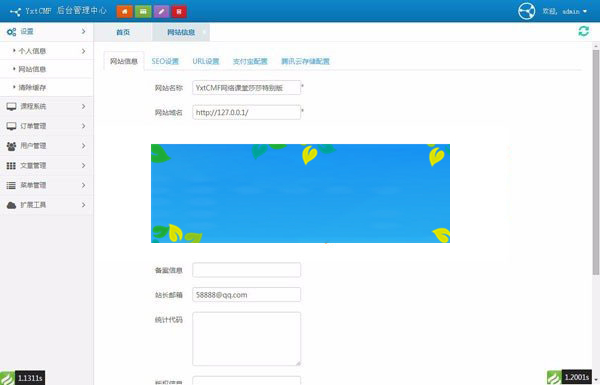Click the 1.2001s timer badge bottom right
The image size is (600, 385).
click(x=569, y=377)
